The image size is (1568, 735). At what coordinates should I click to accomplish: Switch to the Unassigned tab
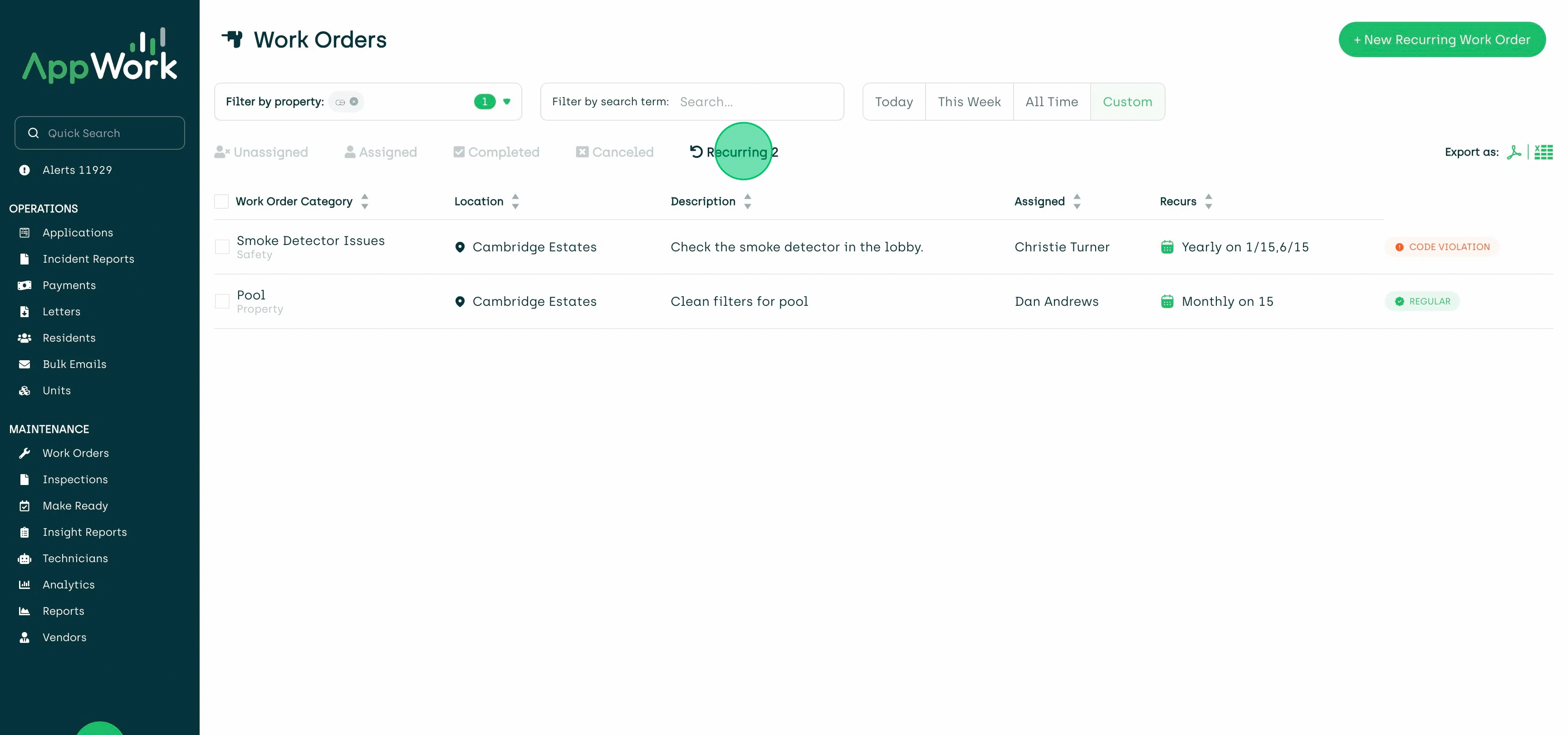point(262,152)
